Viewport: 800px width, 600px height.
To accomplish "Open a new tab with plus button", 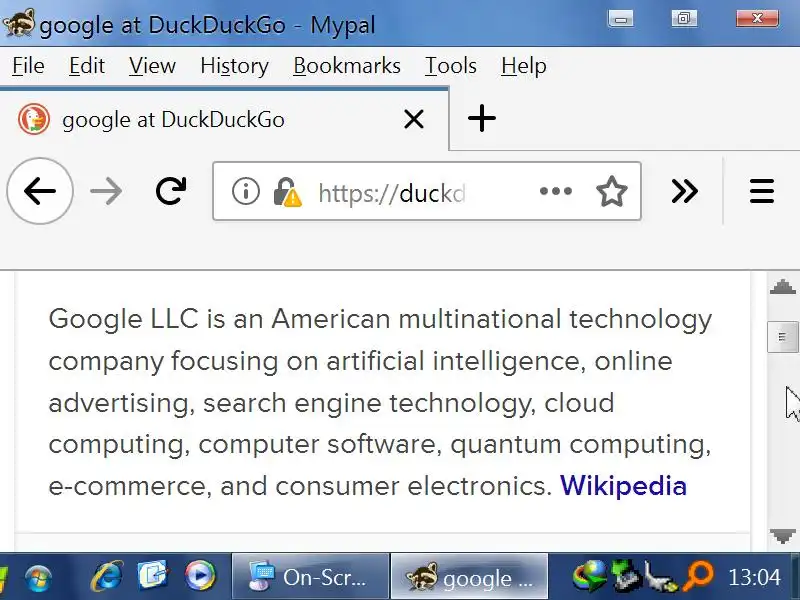I will [x=482, y=119].
